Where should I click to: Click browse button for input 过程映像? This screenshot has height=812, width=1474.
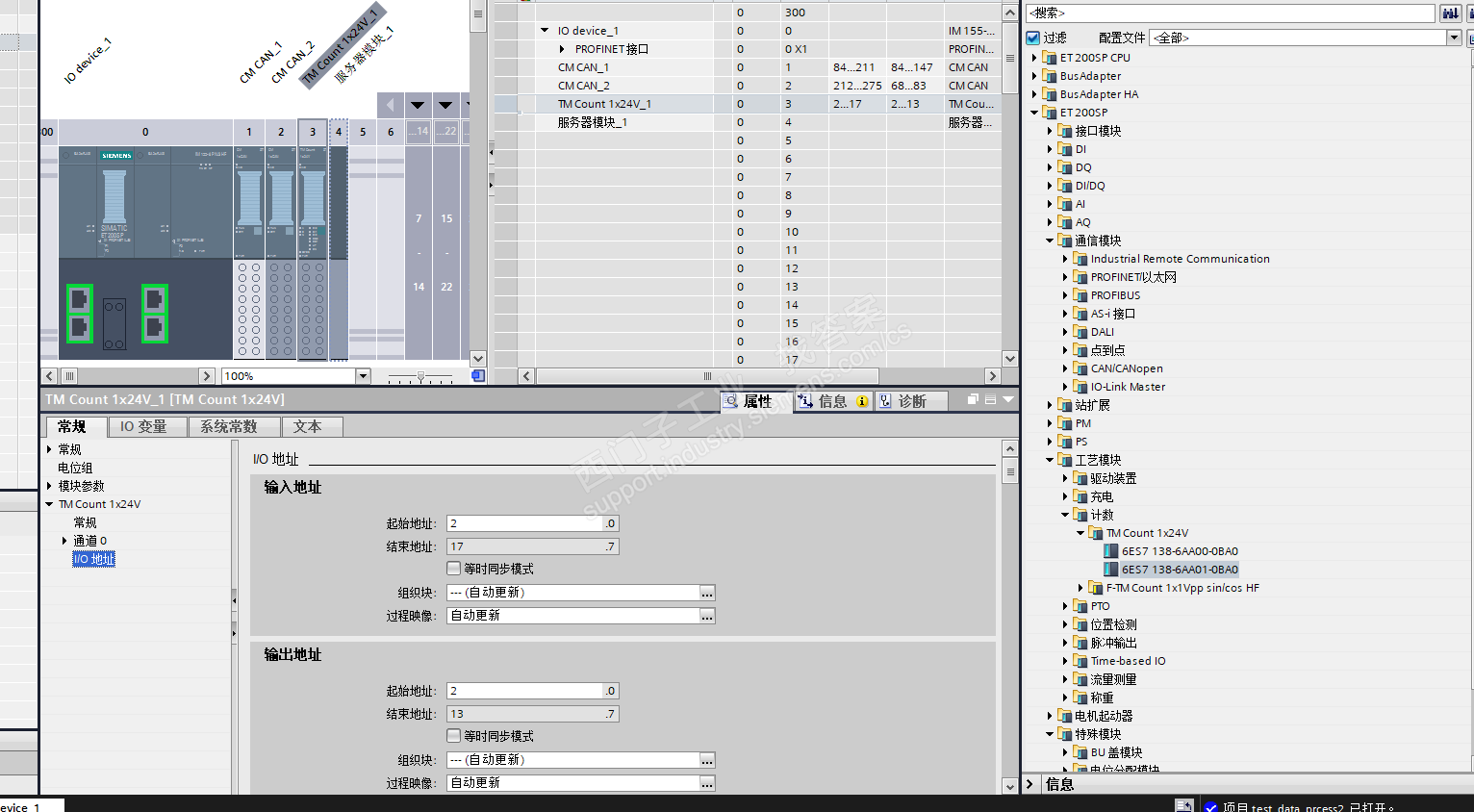(707, 616)
